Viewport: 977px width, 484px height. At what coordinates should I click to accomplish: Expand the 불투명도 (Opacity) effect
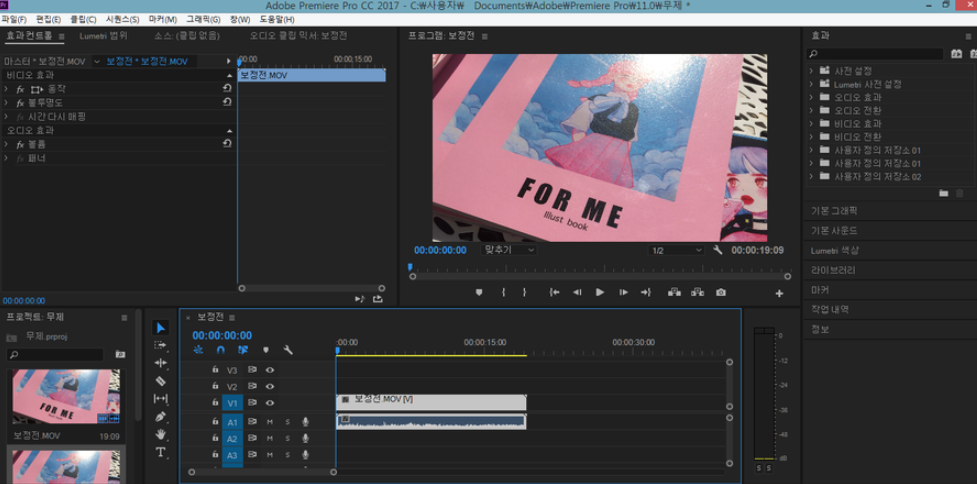tap(6, 103)
